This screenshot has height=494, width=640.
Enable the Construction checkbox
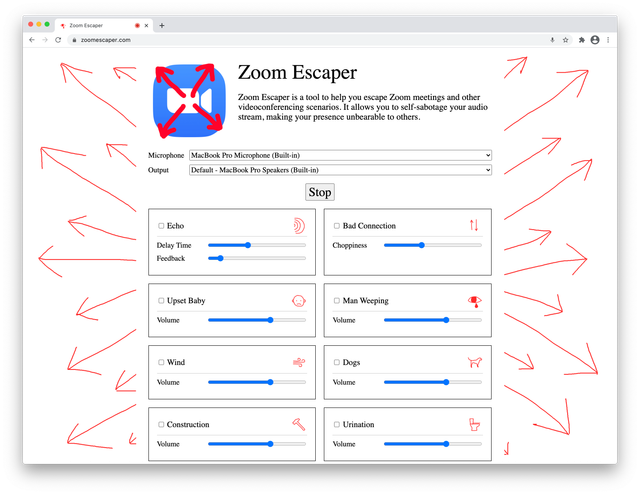pyautogui.click(x=161, y=424)
